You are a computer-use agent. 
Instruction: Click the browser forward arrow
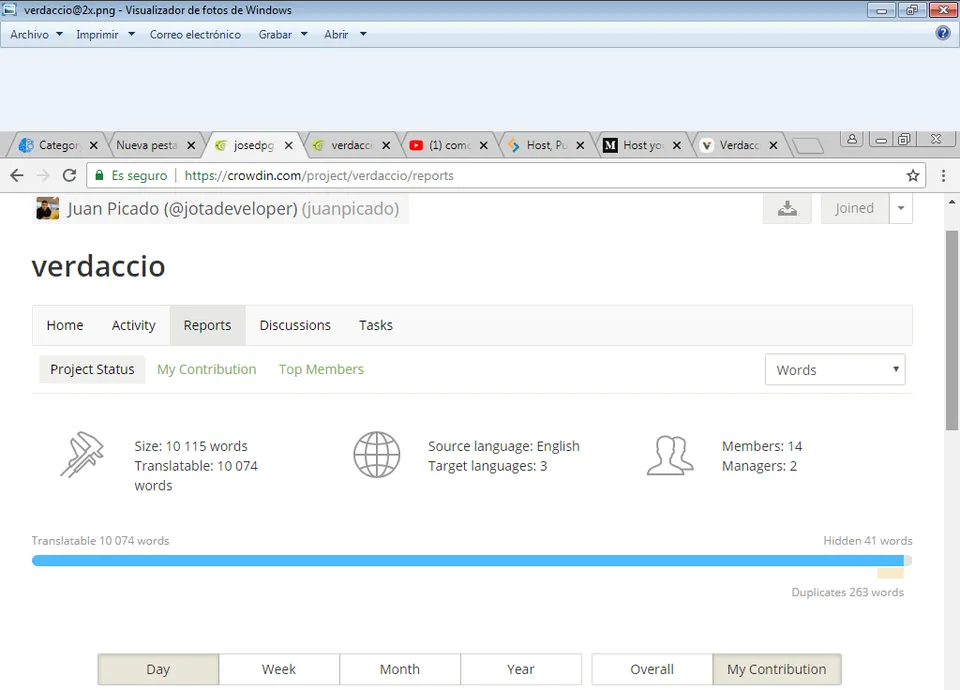tap(43, 176)
